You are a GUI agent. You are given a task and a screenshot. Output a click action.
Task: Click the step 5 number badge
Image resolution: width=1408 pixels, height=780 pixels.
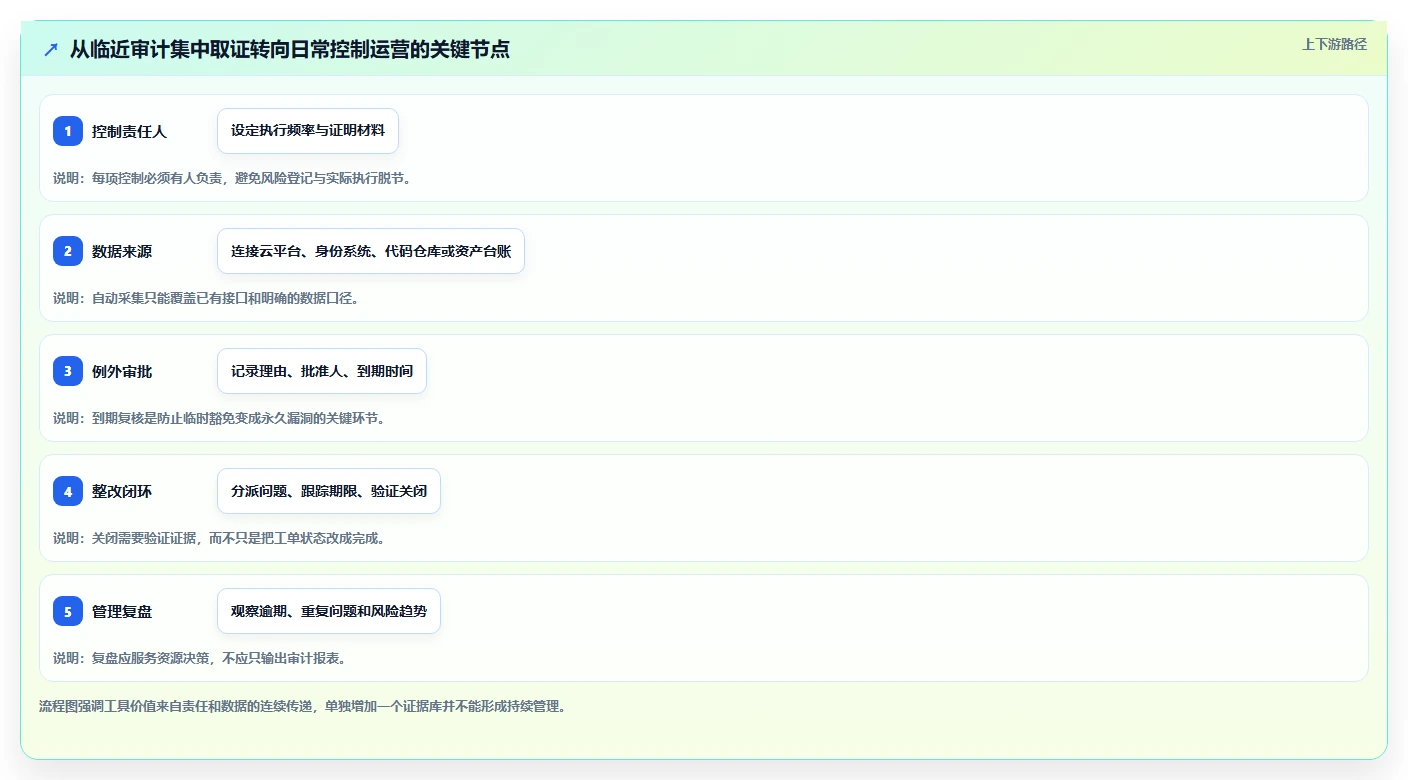point(68,611)
